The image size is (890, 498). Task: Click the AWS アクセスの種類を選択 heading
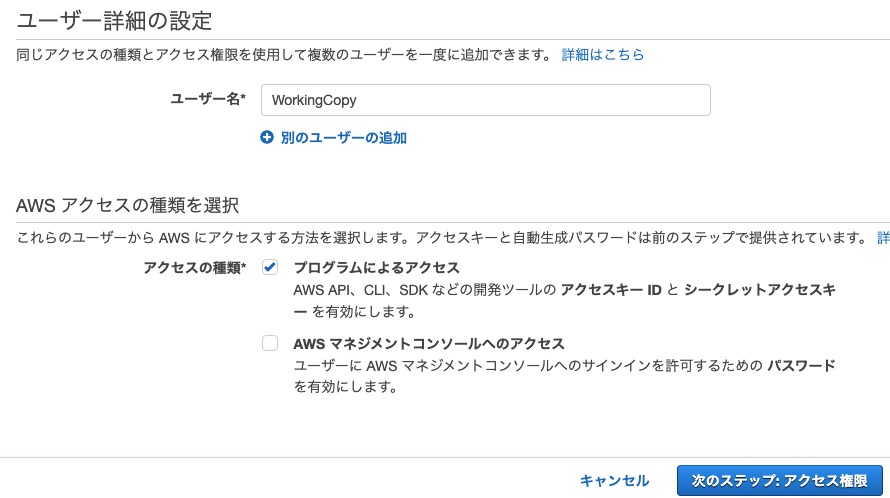(x=127, y=205)
